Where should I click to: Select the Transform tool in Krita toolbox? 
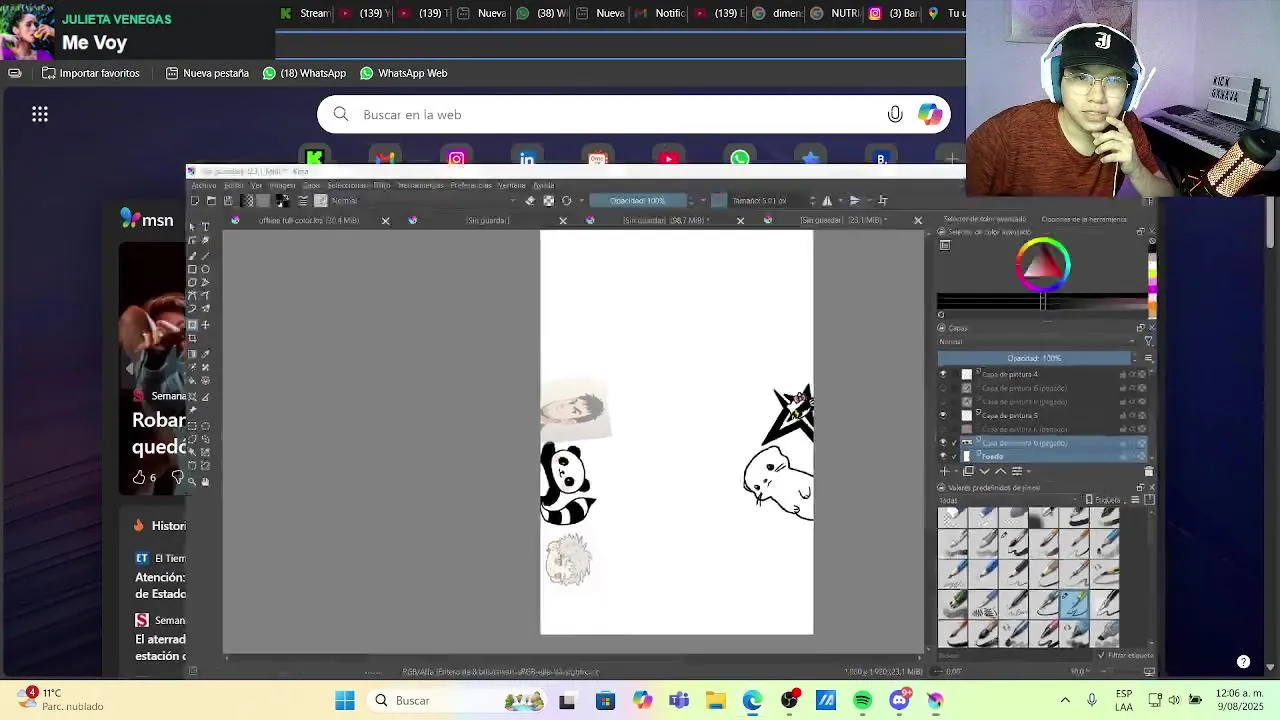coord(192,325)
